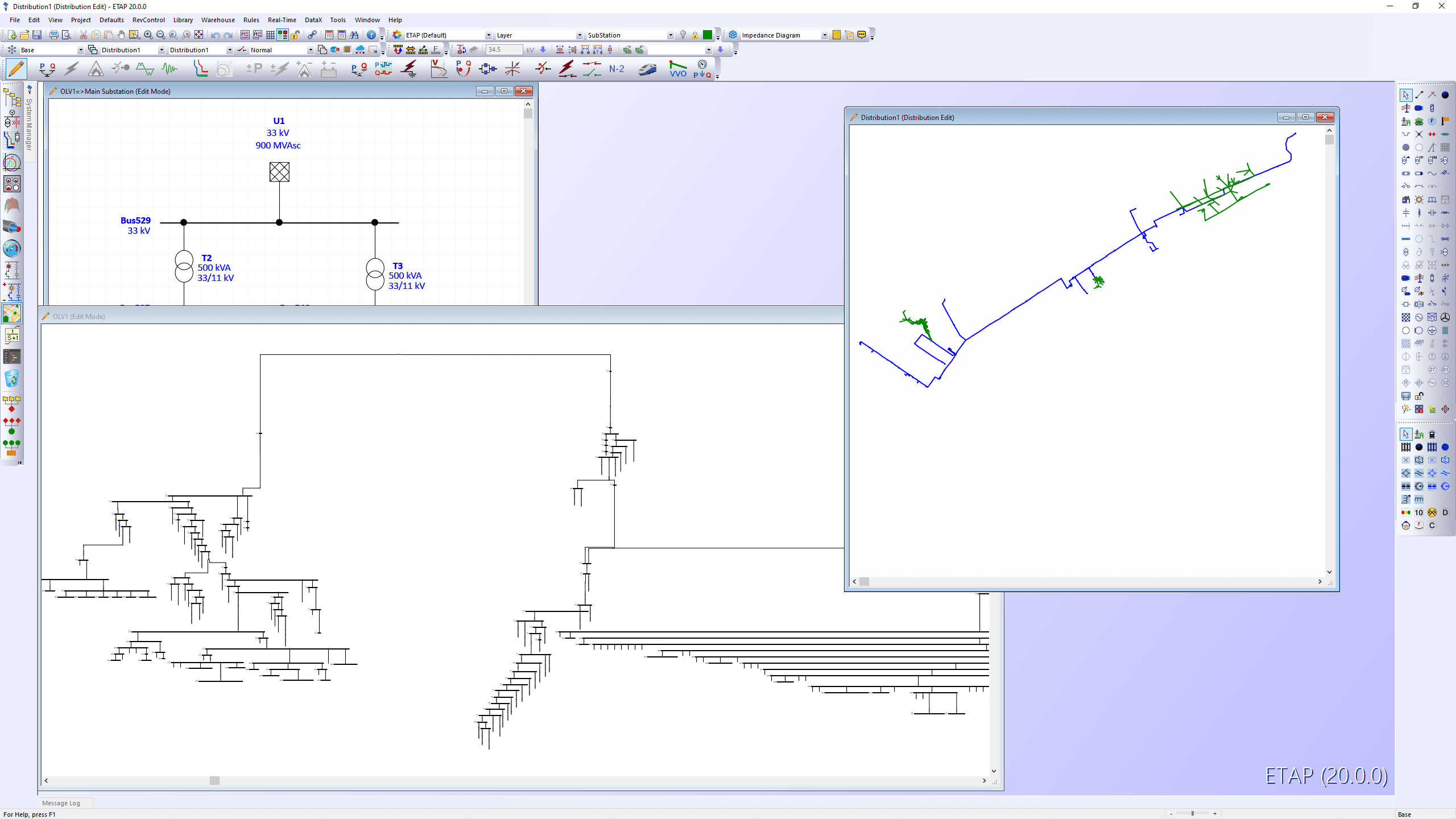This screenshot has height=819, width=1456.
Task: Toggle the light bulb display option
Action: [683, 35]
